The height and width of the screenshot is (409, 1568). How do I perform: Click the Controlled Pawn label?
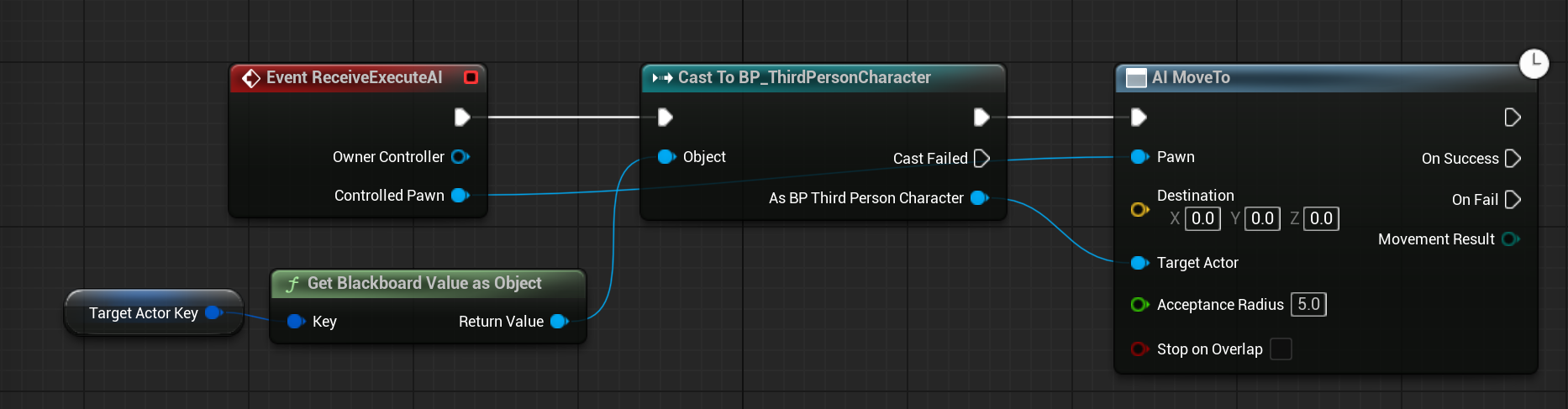tap(389, 196)
